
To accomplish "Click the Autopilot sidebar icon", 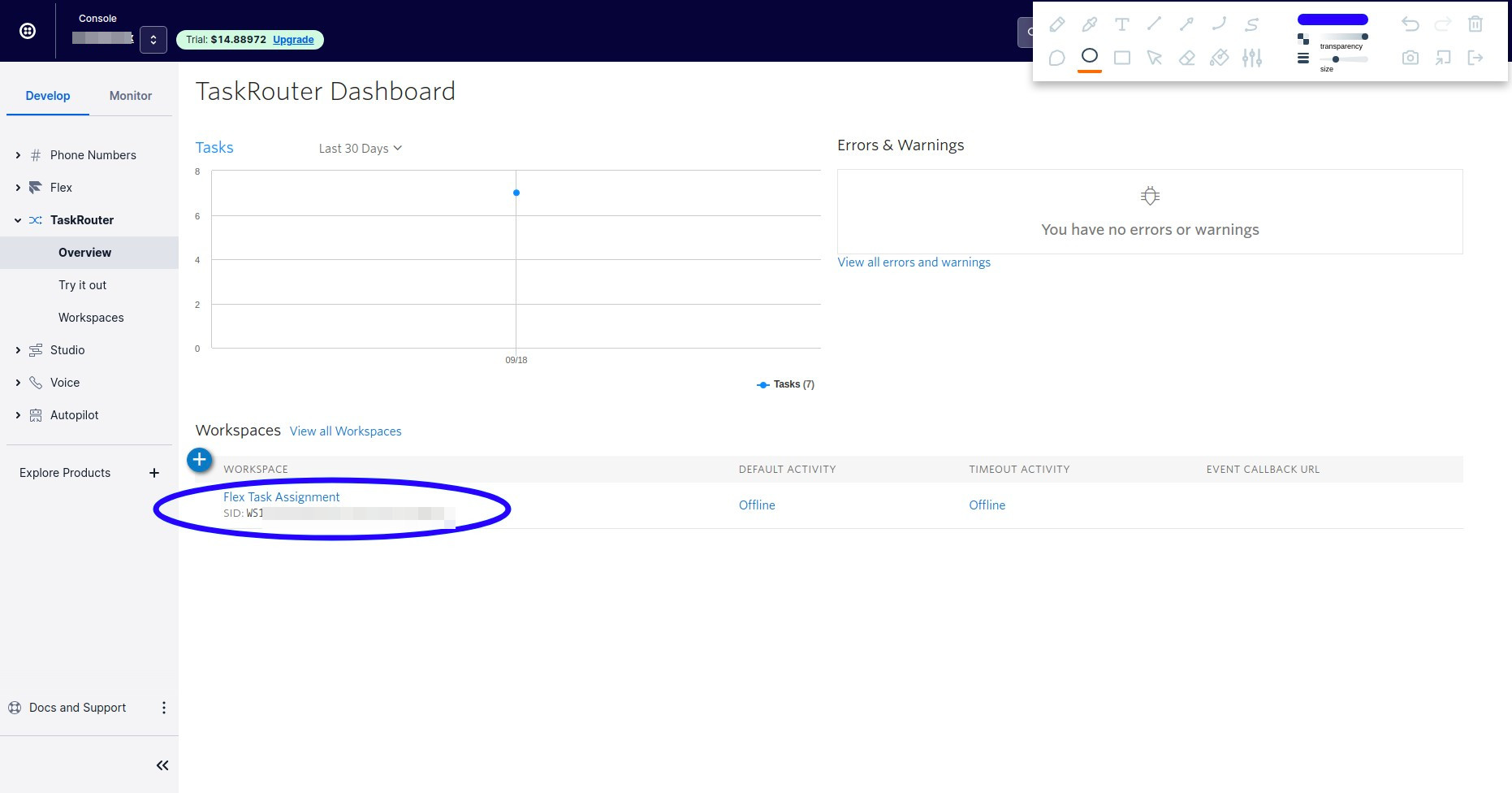I will point(36,415).
